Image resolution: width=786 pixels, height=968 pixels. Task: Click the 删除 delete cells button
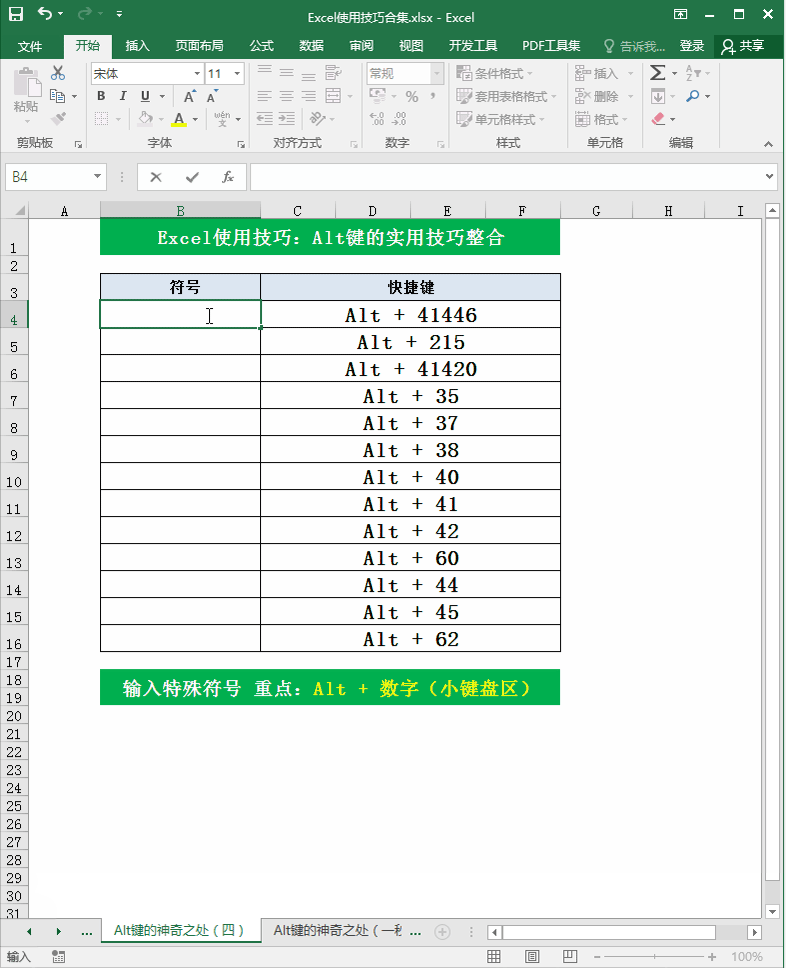tap(598, 96)
